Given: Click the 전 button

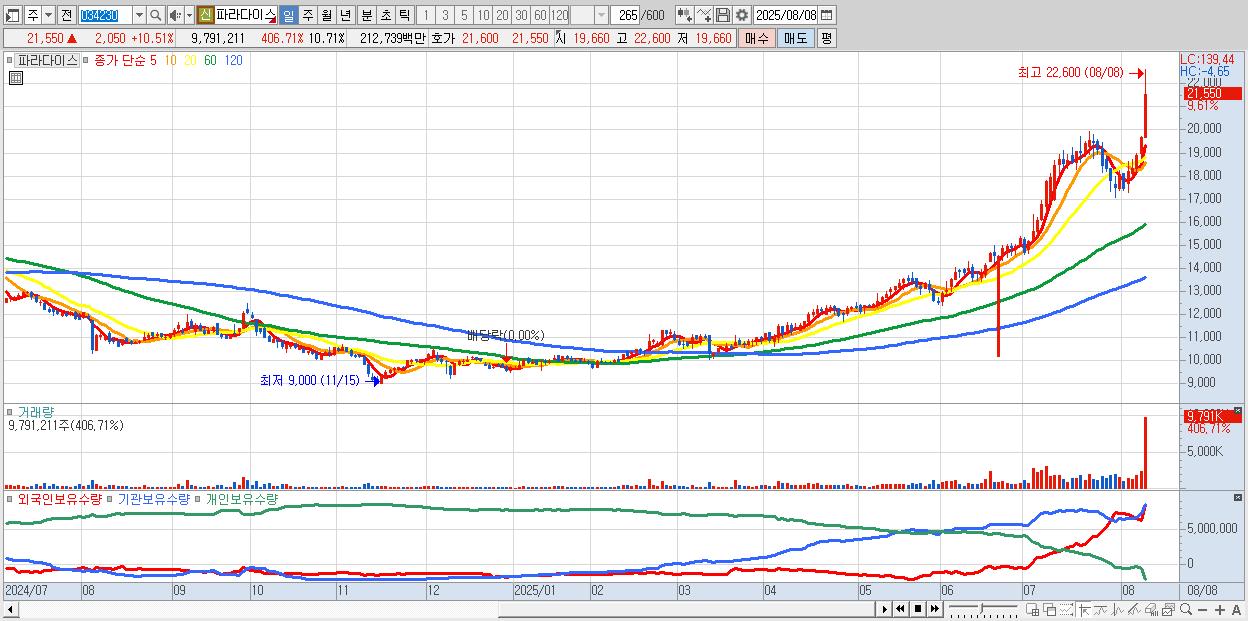Looking at the screenshot, I should coord(66,15).
